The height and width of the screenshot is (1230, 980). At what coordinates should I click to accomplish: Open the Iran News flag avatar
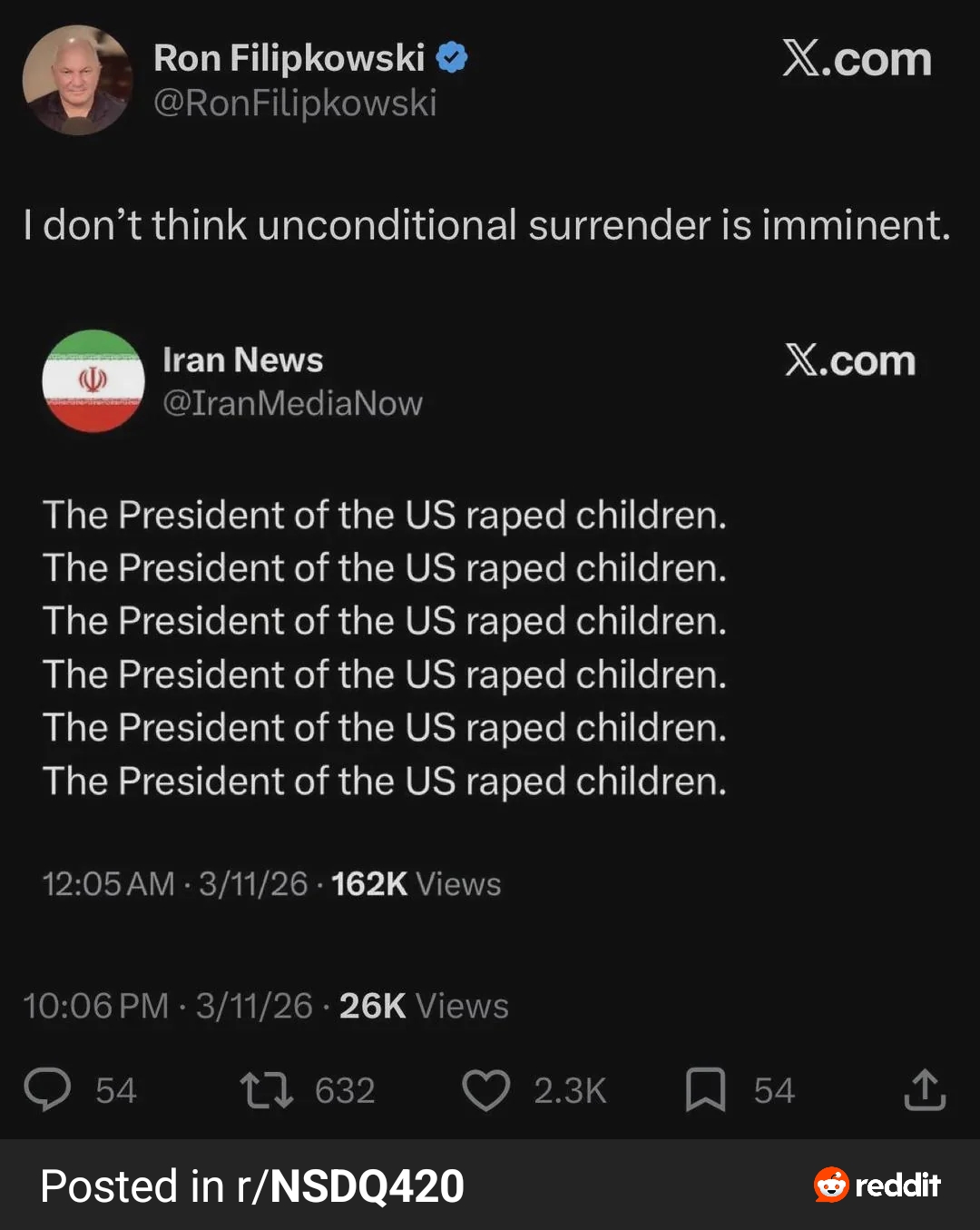point(93,380)
